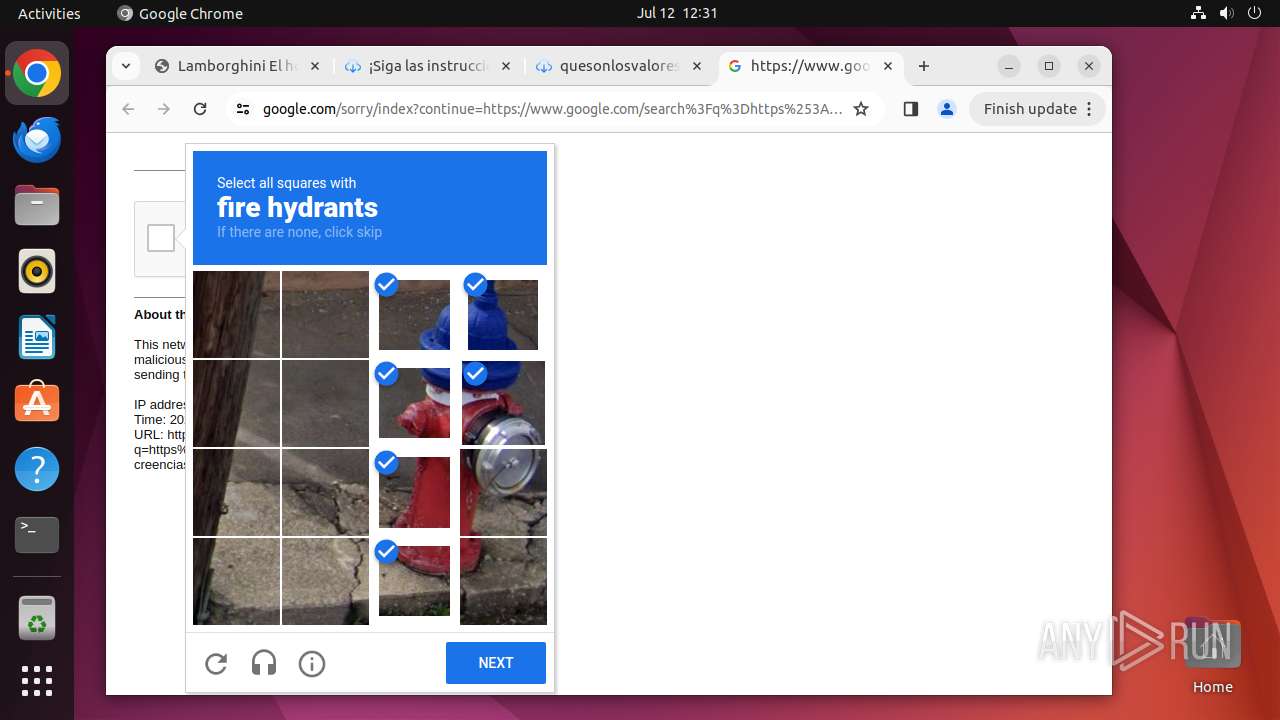Open the volume indicator in top bar

pos(1226,13)
